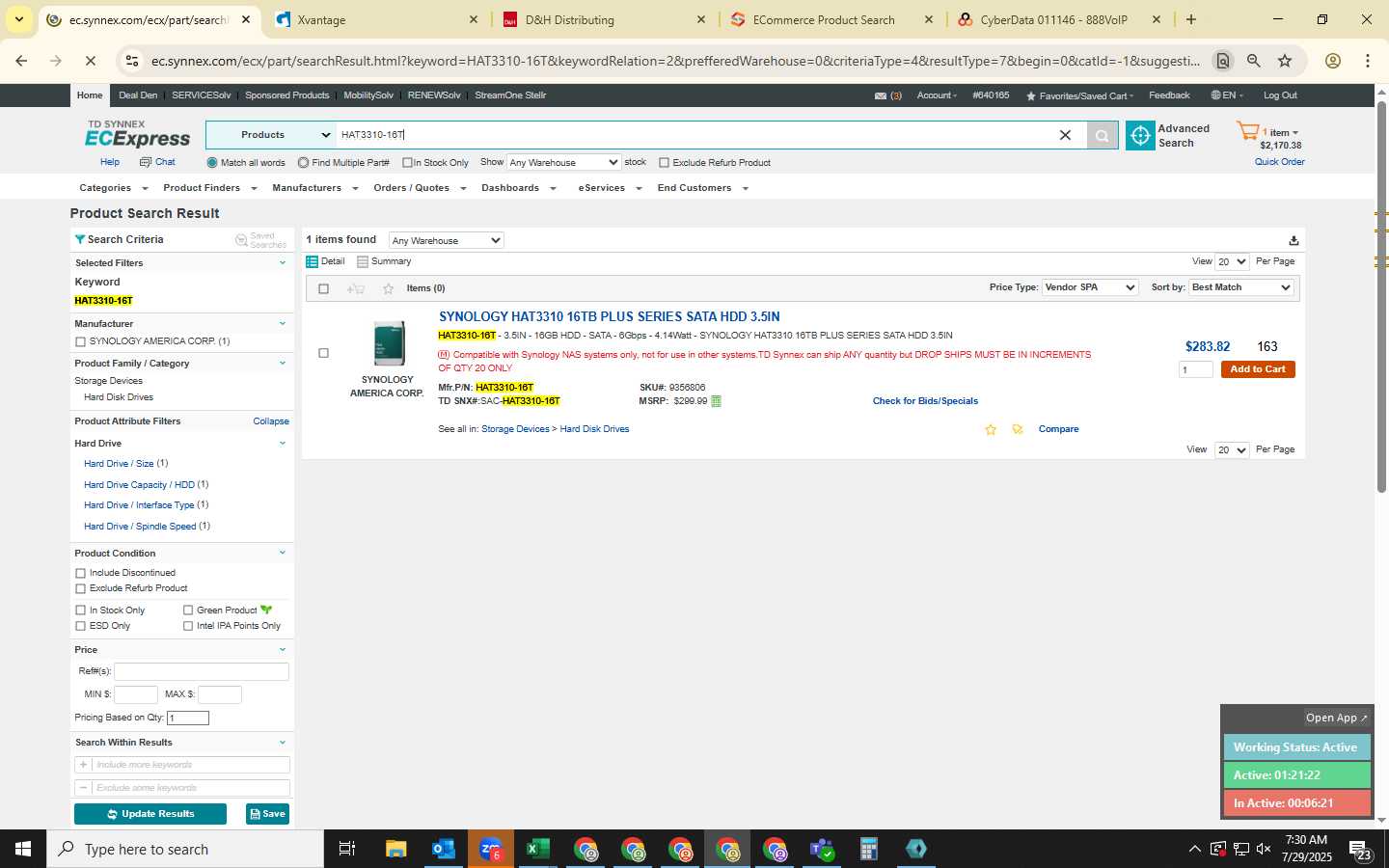Open the Chrome profile icon

[1333, 61]
